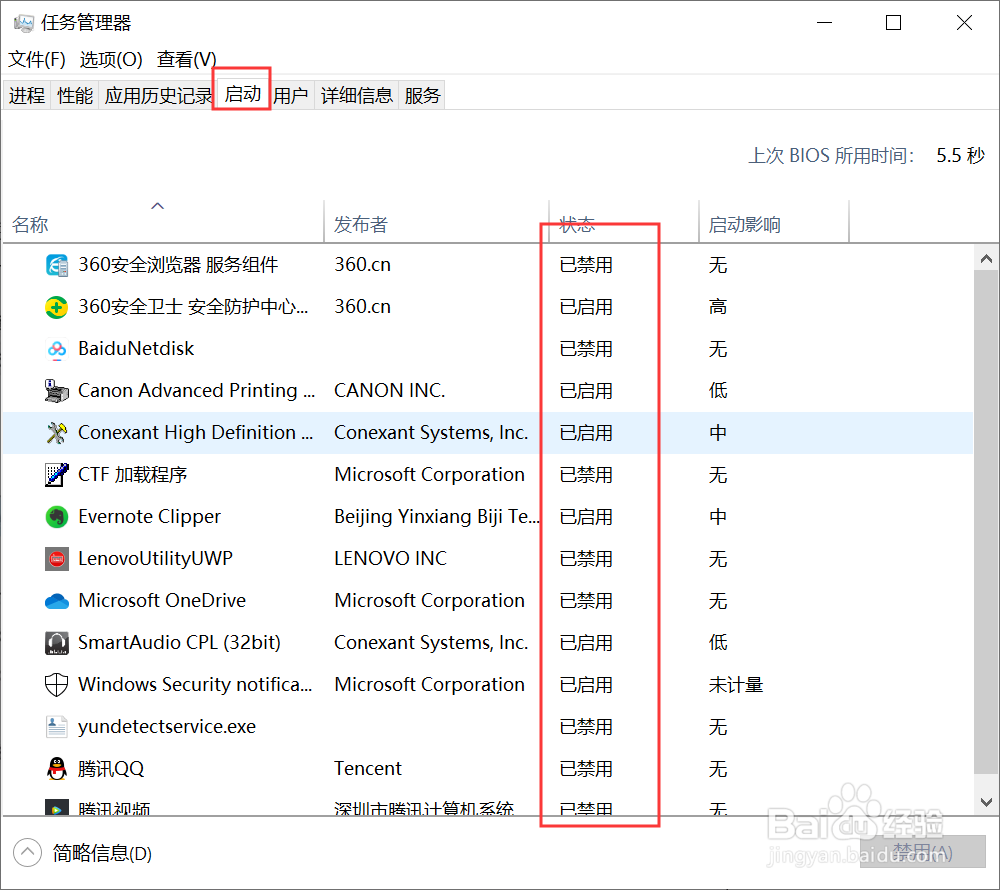The height and width of the screenshot is (890, 1000).
Task: Close the Task Manager window
Action: click(964, 23)
